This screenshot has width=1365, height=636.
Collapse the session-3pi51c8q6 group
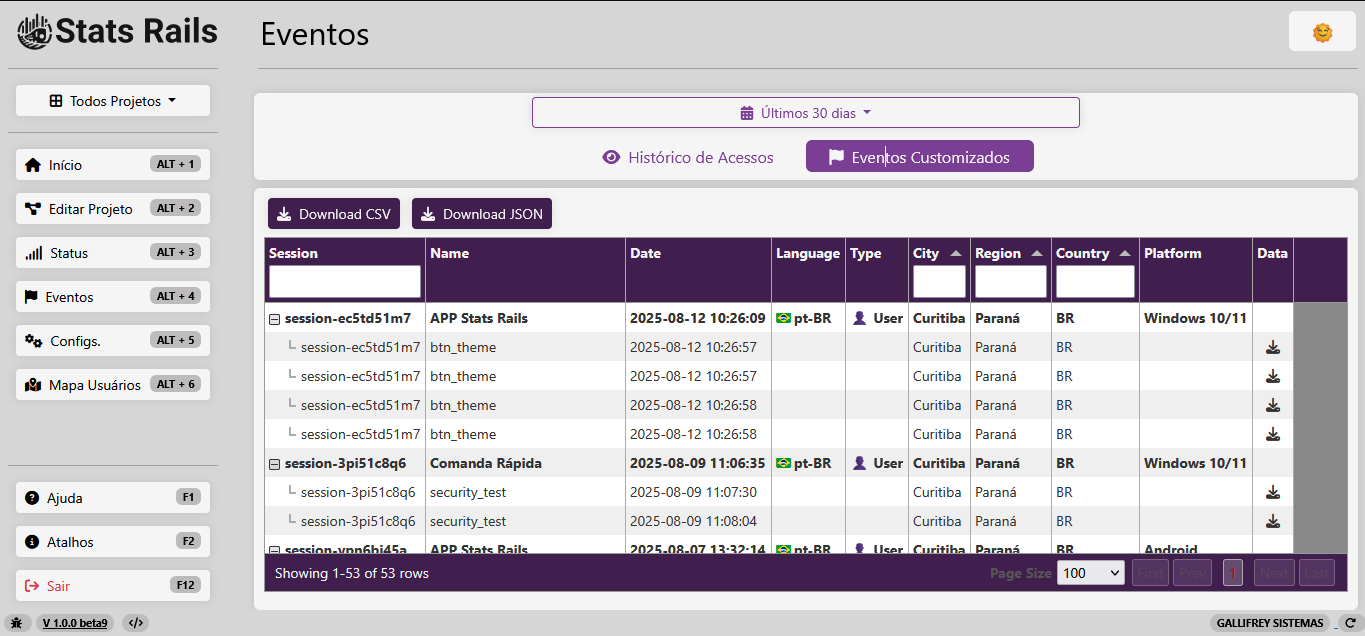[274, 464]
